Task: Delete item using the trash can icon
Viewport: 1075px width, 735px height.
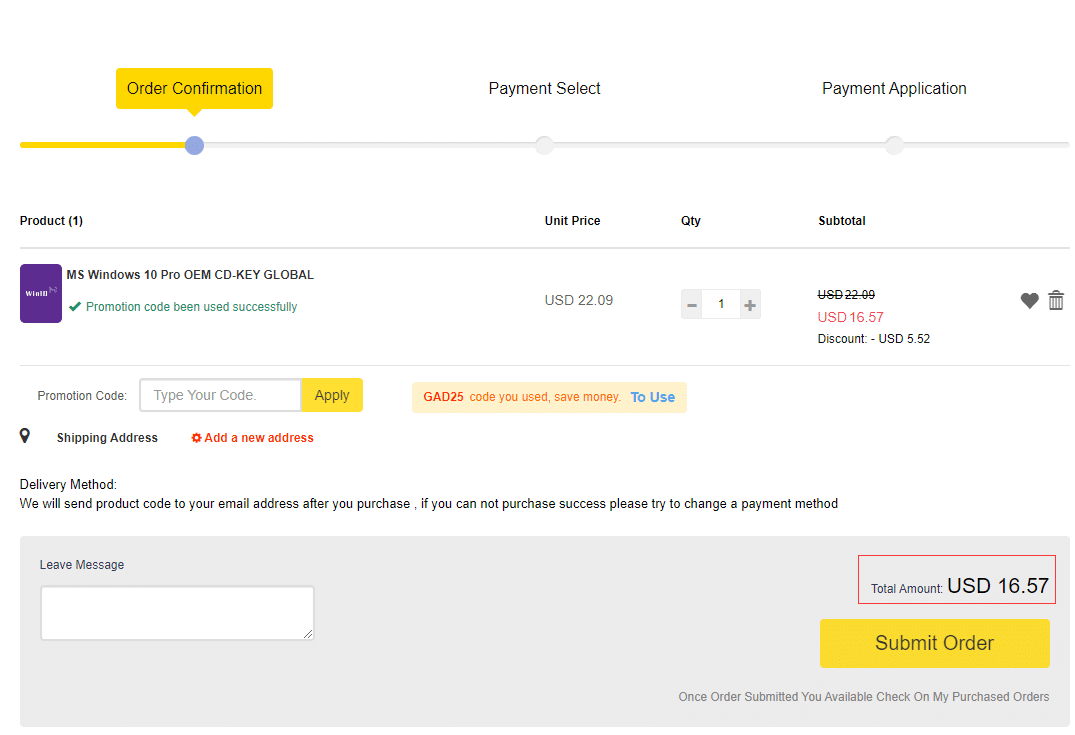Action: [1056, 300]
